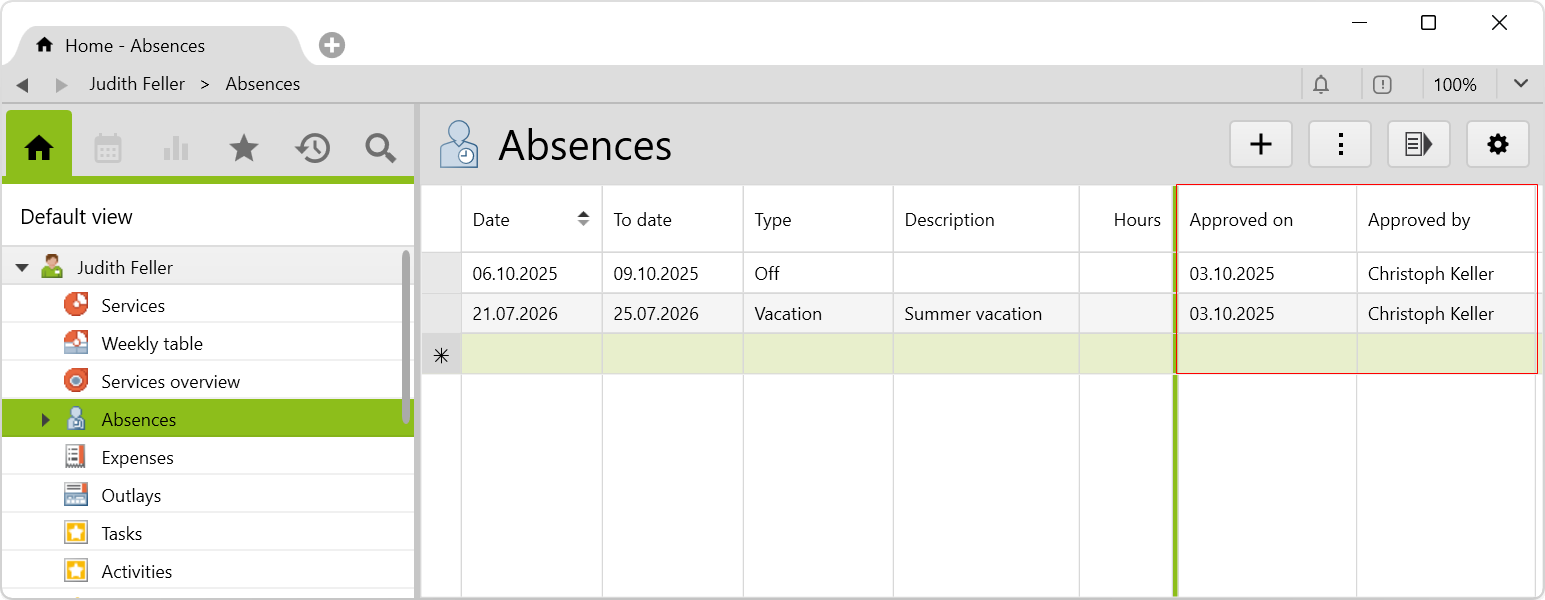
Task: Collapse the Judith Feller tree node
Action: 22,268
